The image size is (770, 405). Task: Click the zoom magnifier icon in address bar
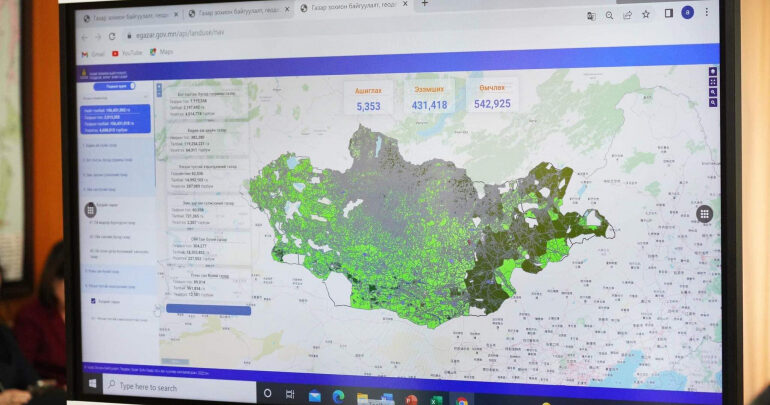[609, 15]
